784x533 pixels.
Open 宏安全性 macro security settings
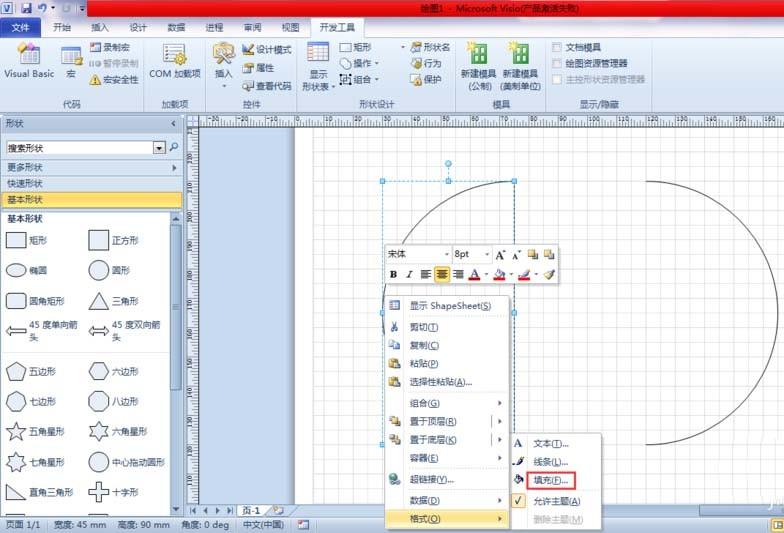click(114, 80)
